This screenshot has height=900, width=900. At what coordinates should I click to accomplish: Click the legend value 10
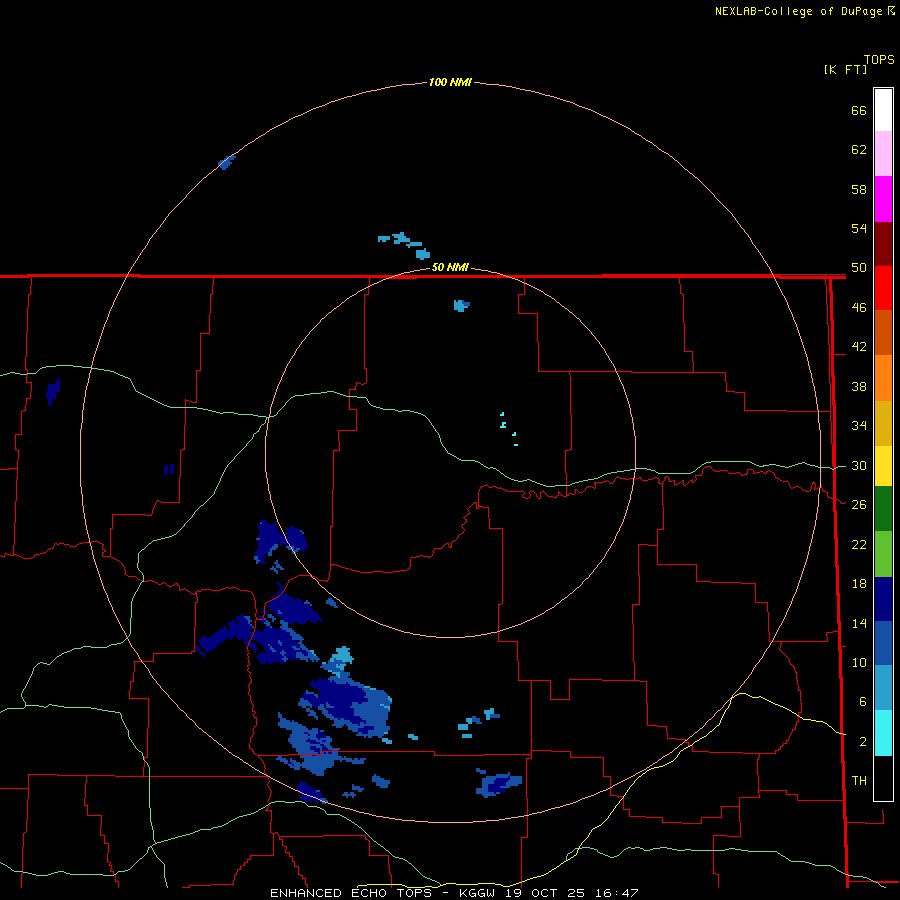click(x=859, y=663)
